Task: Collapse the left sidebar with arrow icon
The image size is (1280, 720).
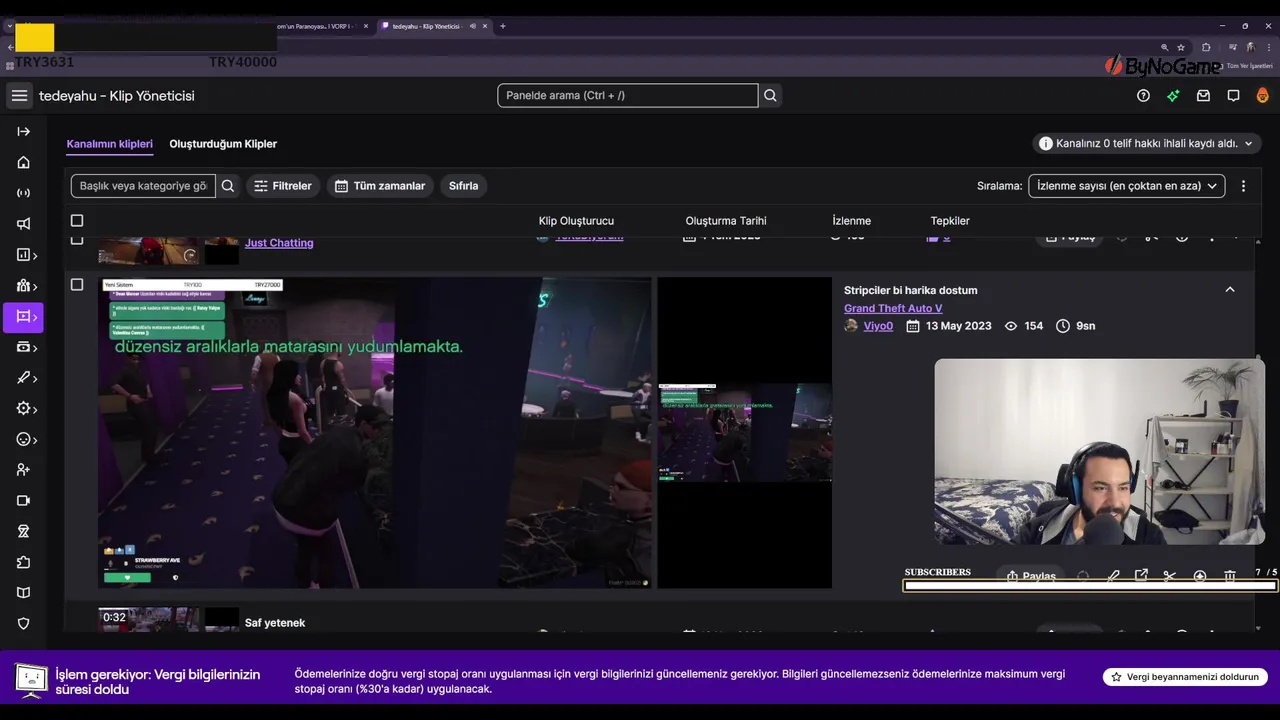Action: [x=23, y=131]
